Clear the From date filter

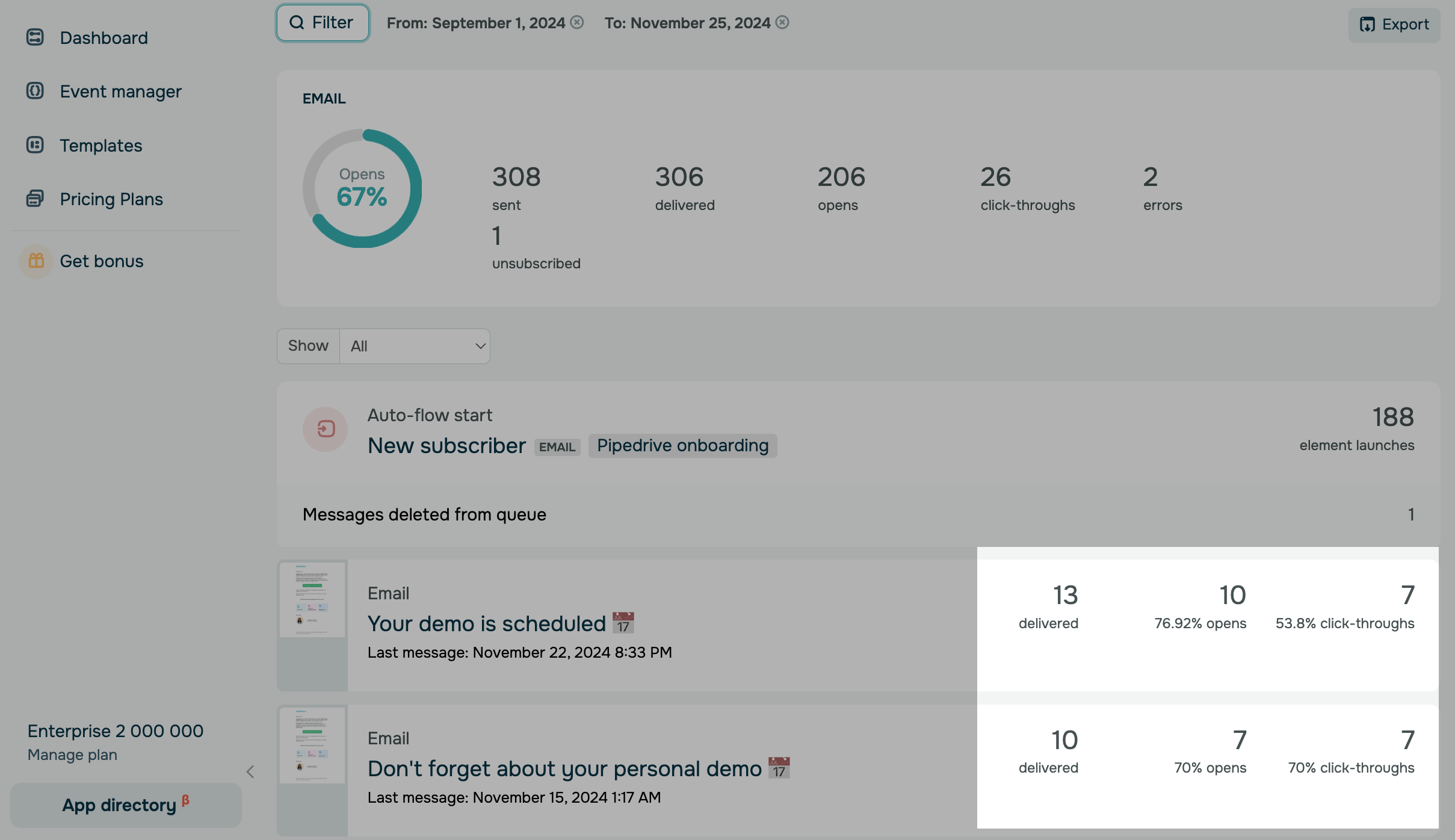(577, 22)
